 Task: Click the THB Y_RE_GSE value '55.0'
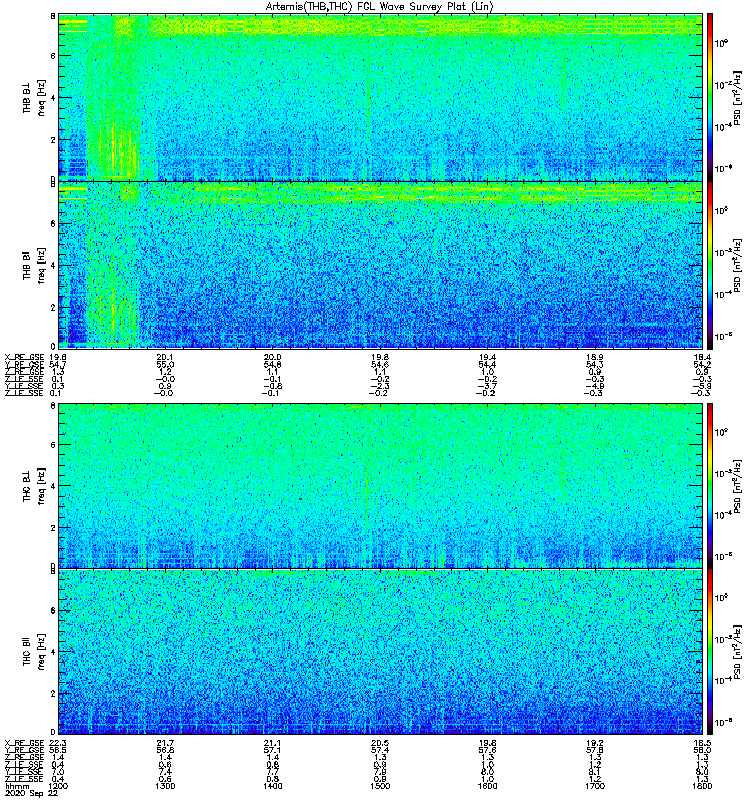[165, 365]
